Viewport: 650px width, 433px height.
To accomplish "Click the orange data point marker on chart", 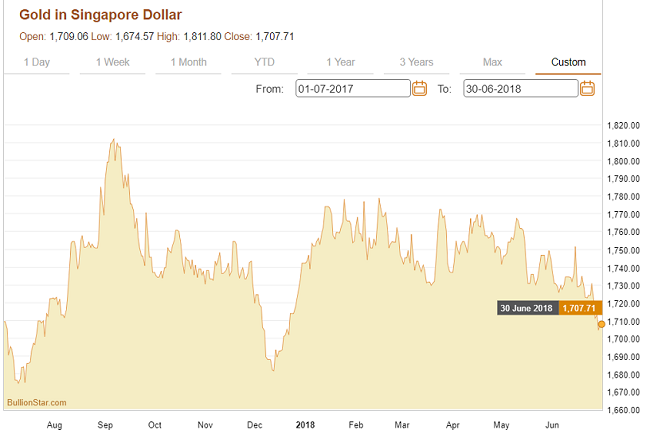I will [601, 324].
